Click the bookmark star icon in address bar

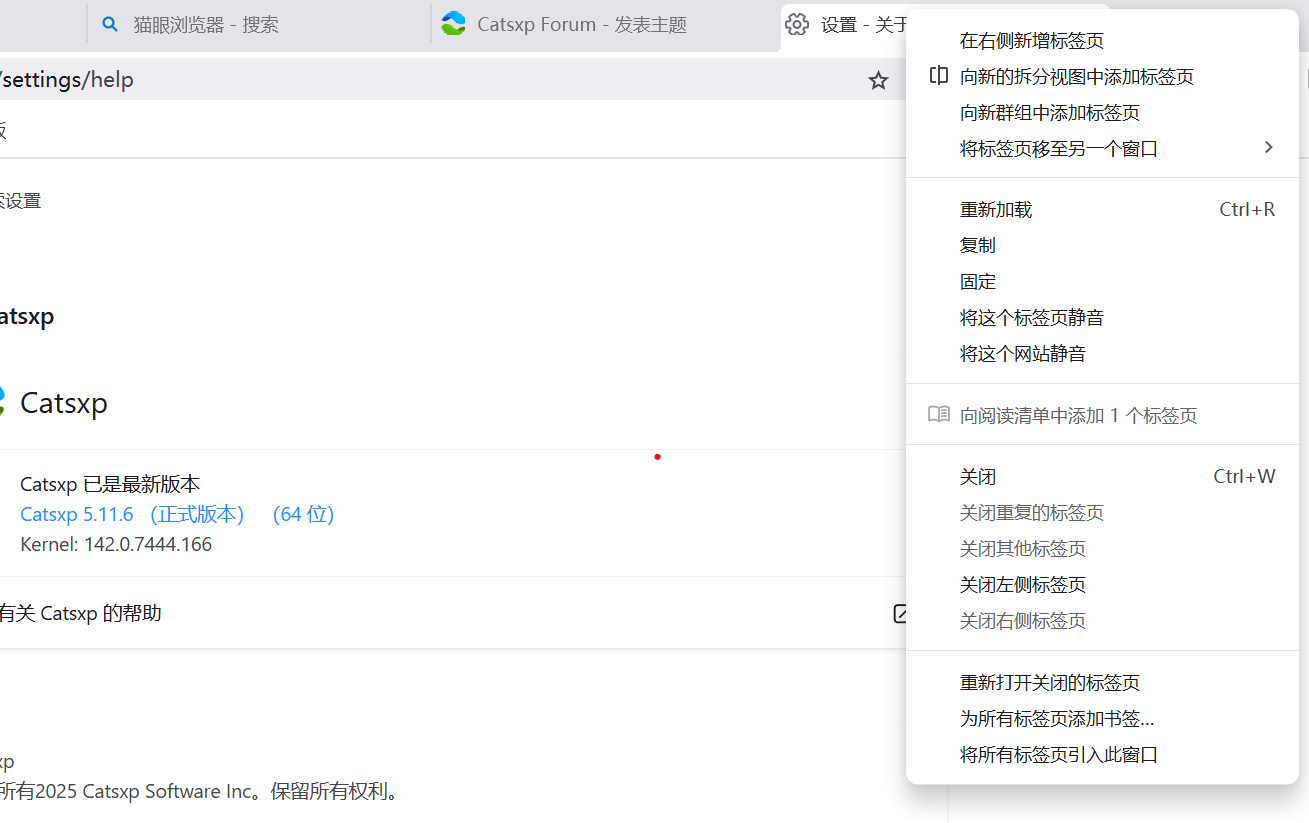pyautogui.click(x=878, y=80)
